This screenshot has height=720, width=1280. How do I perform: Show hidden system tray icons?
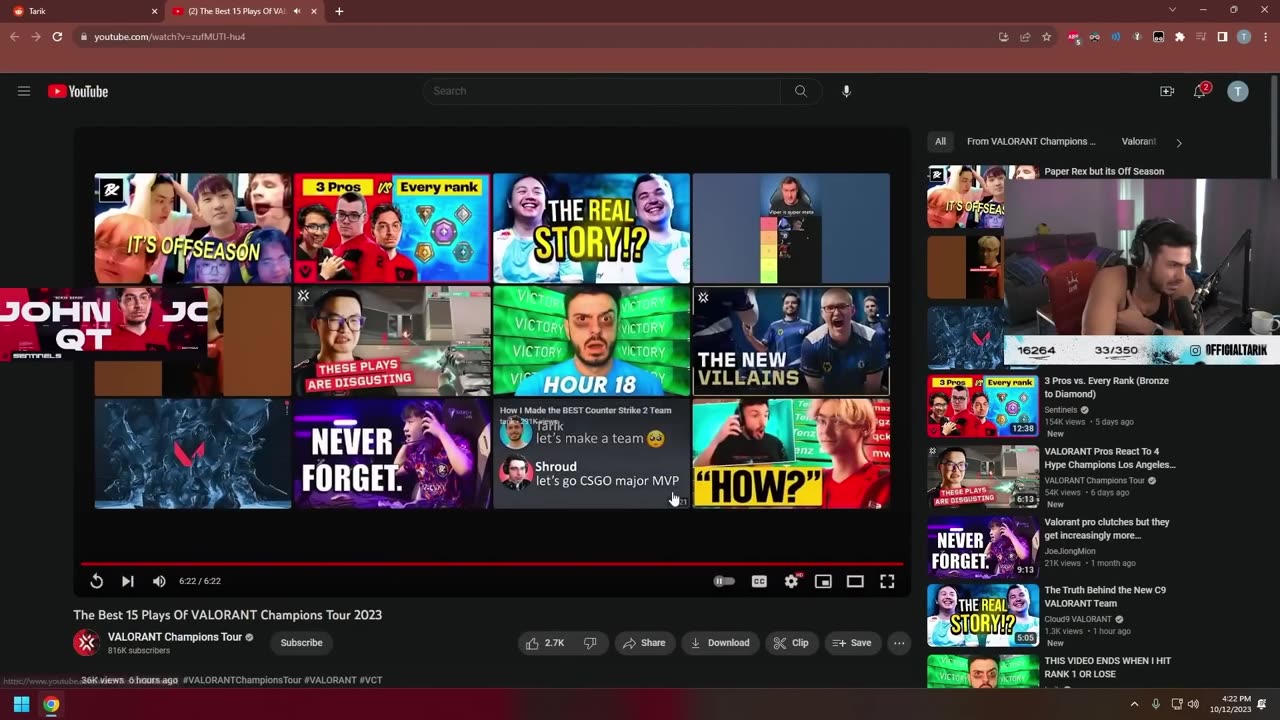click(1134, 704)
